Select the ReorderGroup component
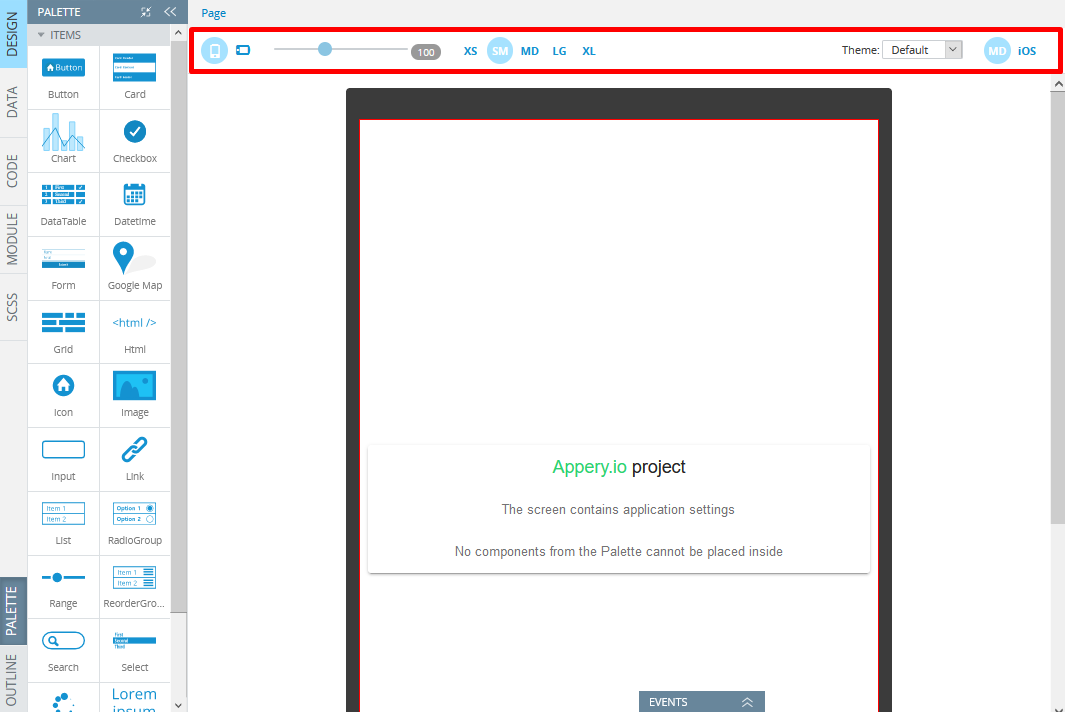Viewport: 1065px width, 712px height. click(x=134, y=587)
